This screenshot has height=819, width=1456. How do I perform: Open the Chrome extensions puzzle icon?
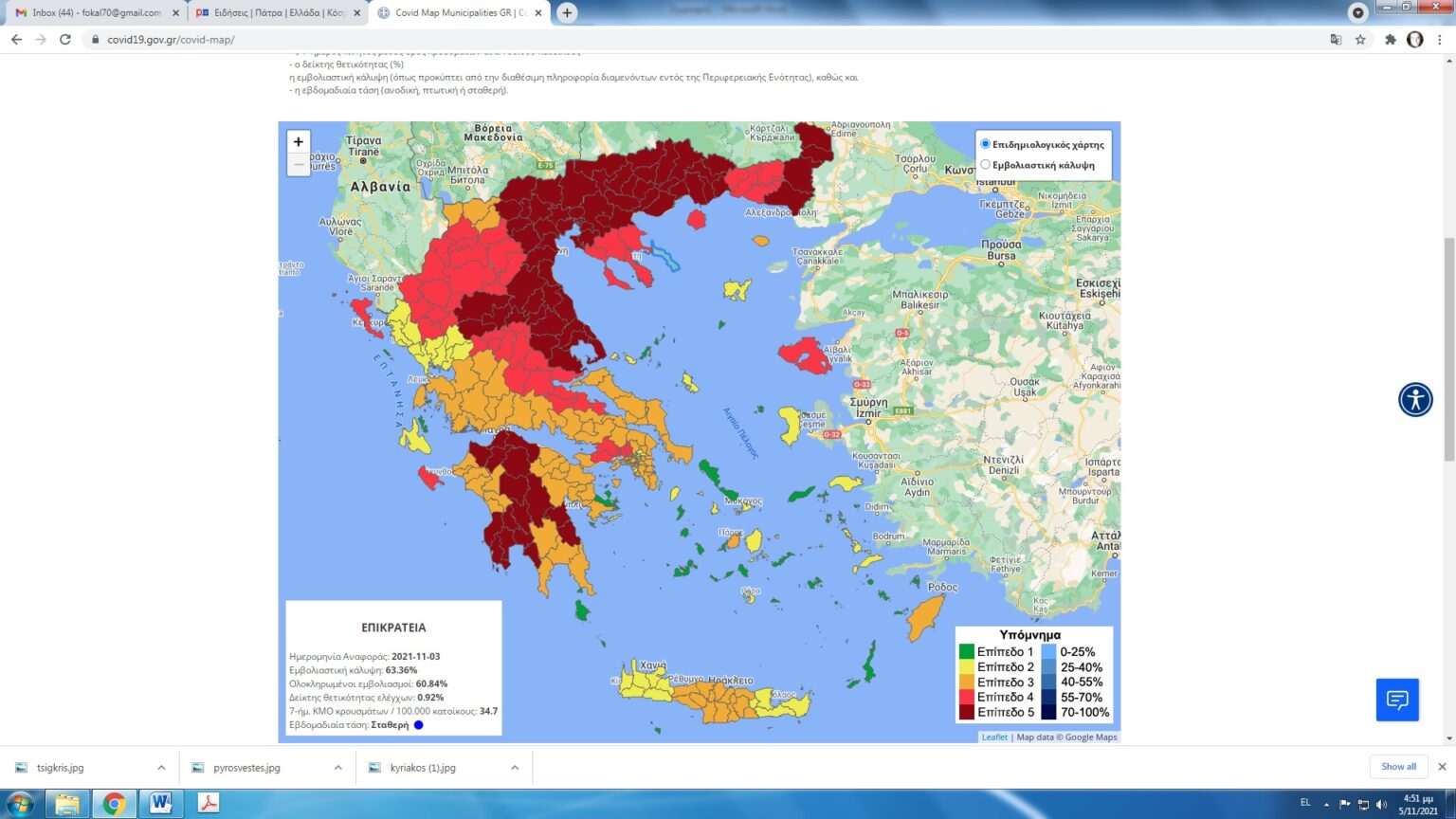point(1391,40)
